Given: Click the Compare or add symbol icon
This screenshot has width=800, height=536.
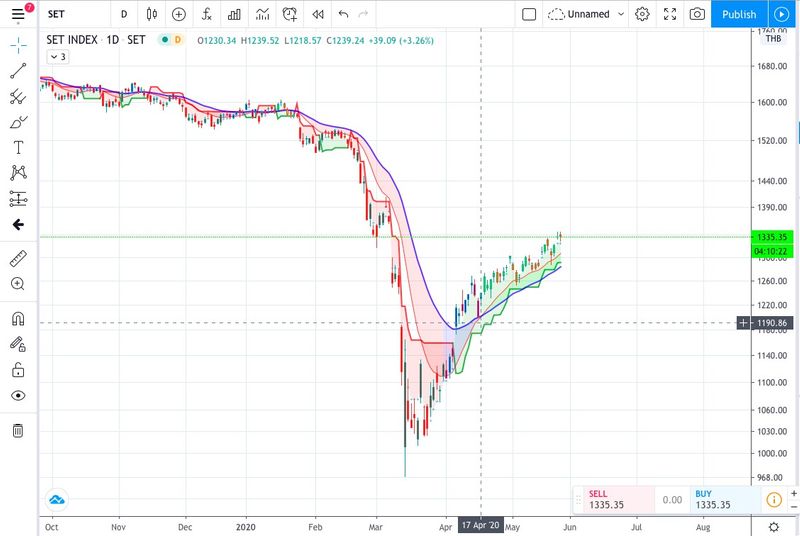Looking at the screenshot, I should point(178,15).
